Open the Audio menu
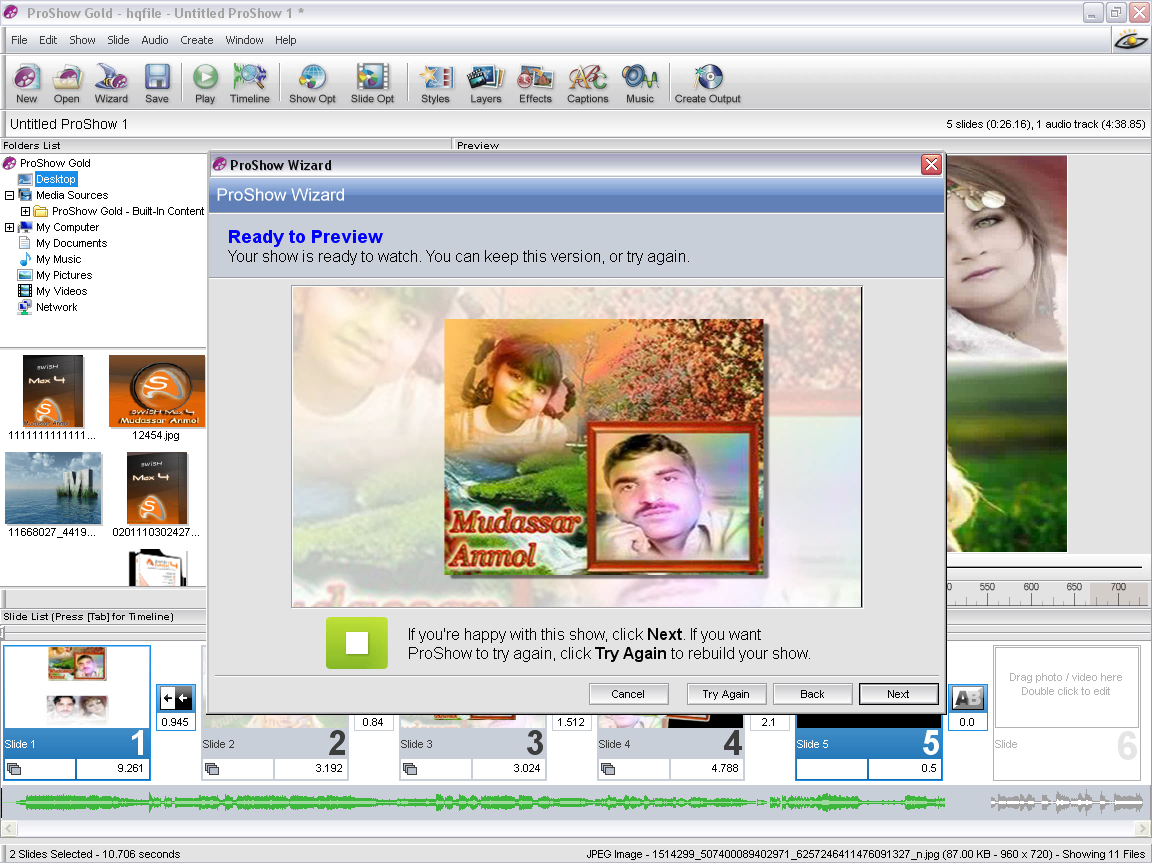The width and height of the screenshot is (1152, 864). tap(154, 40)
